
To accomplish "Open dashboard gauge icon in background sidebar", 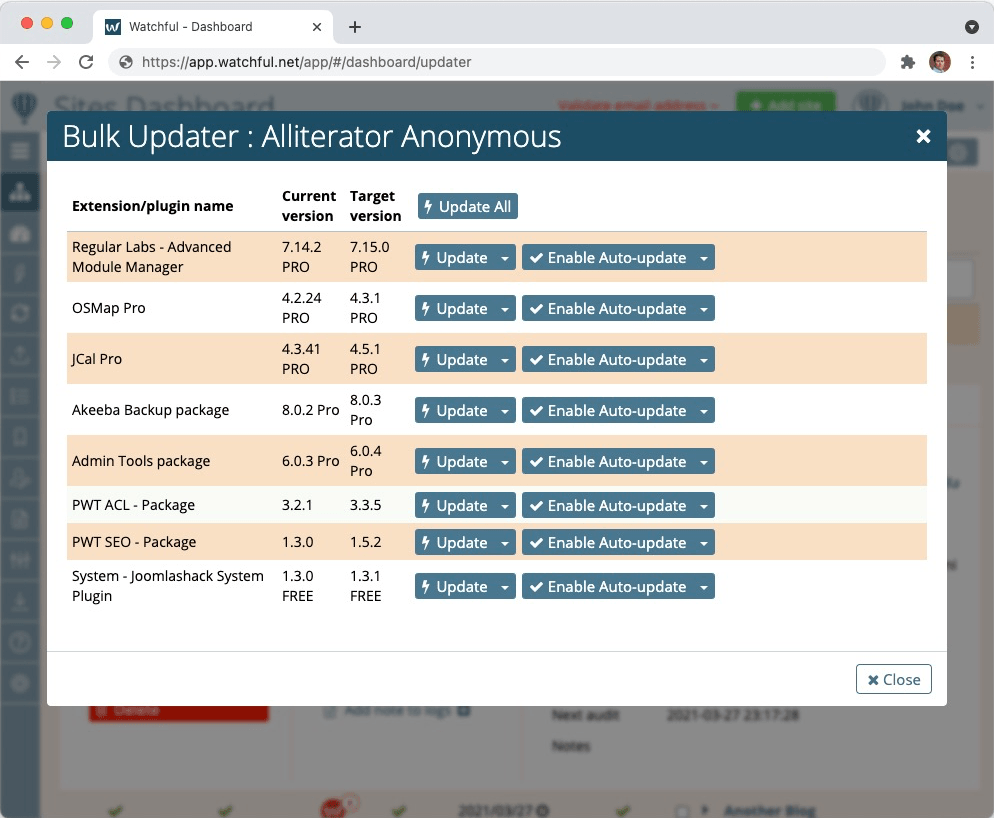I will point(20,234).
